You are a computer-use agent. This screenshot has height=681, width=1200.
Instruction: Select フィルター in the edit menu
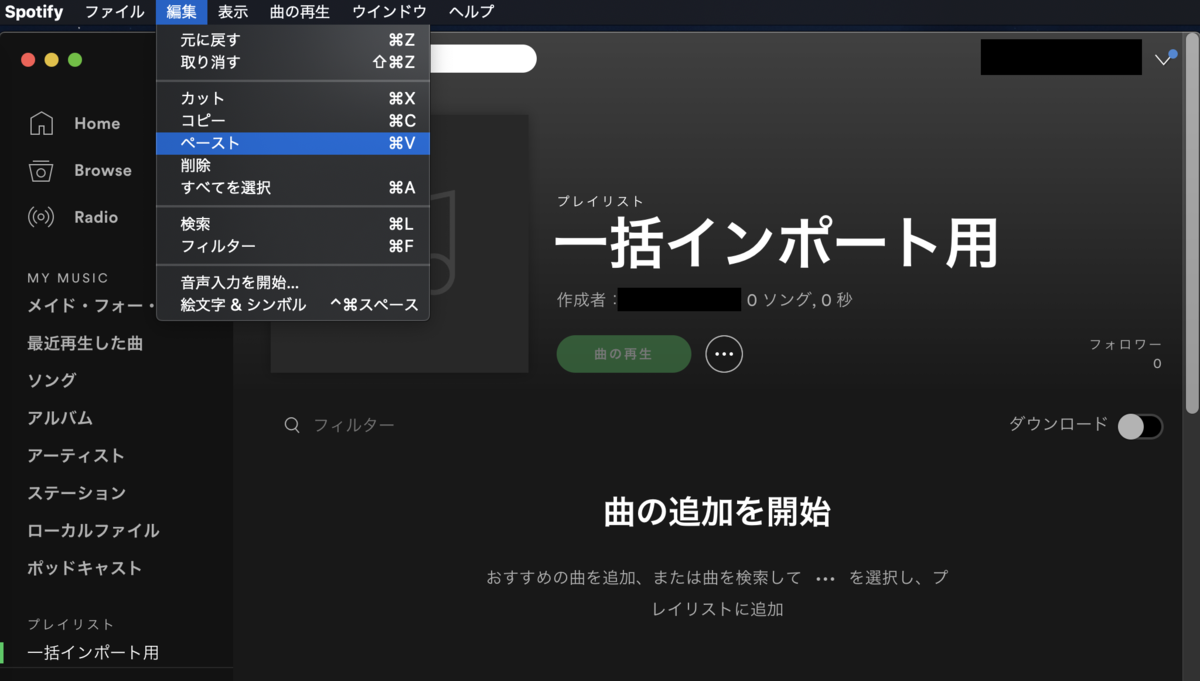click(293, 246)
